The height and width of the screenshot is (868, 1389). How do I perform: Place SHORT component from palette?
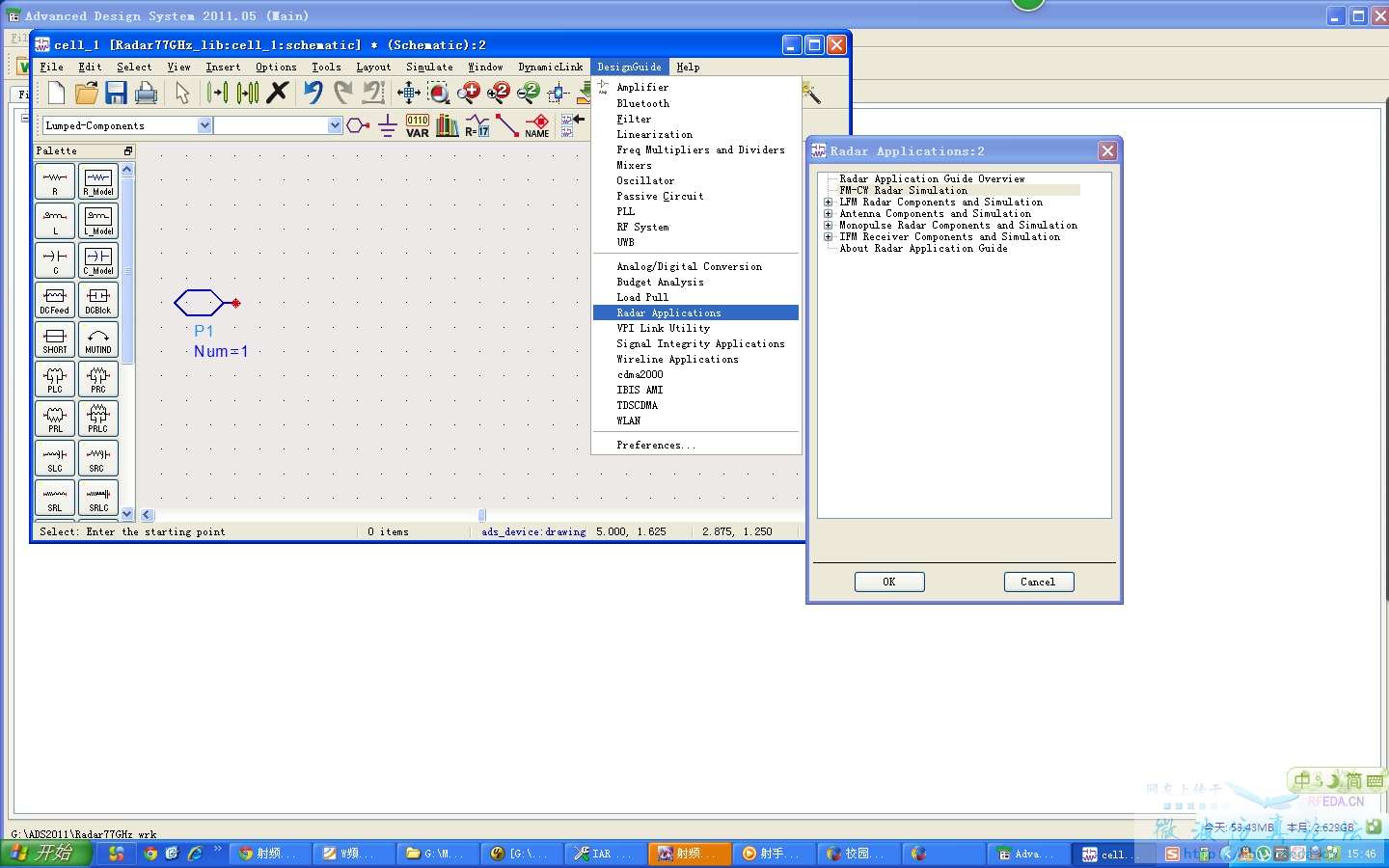coord(55,339)
